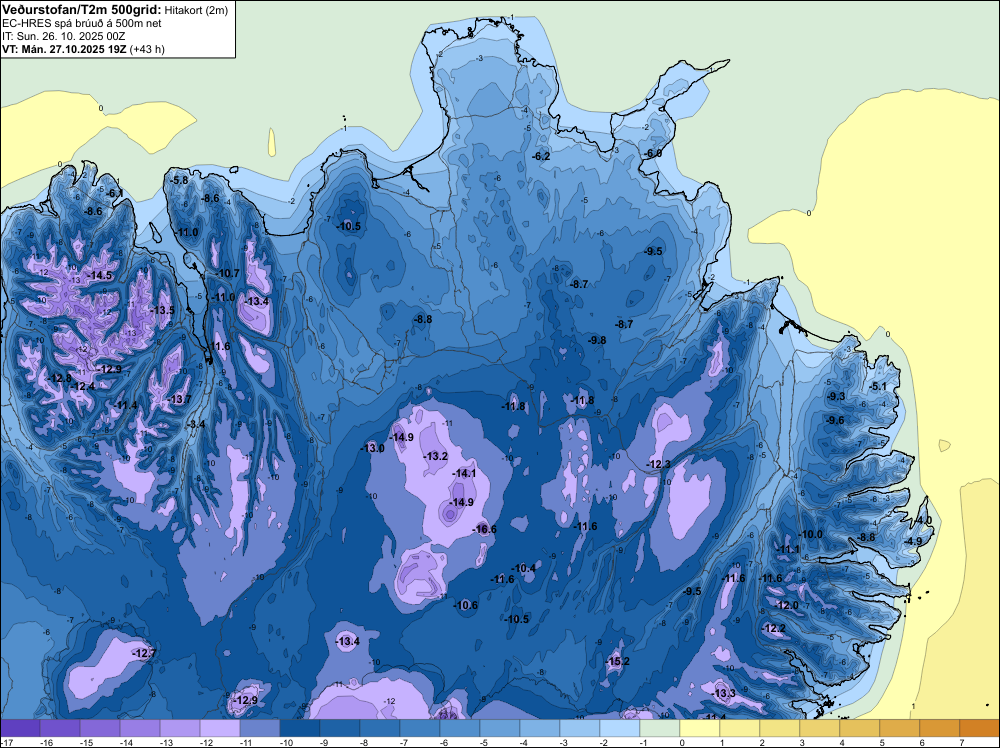The width and height of the screenshot is (1000, 748).
Task: Click the -12.8 temperature value
Action: pos(61,378)
